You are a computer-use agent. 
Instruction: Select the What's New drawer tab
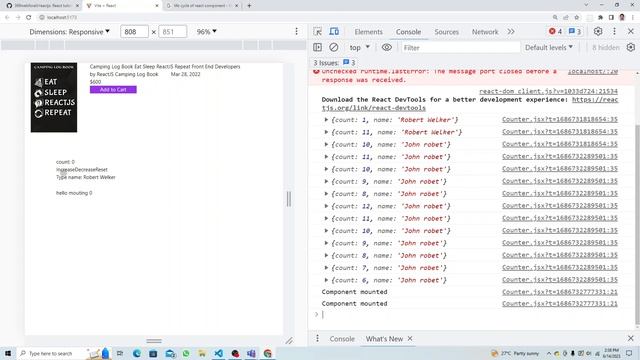(x=384, y=338)
